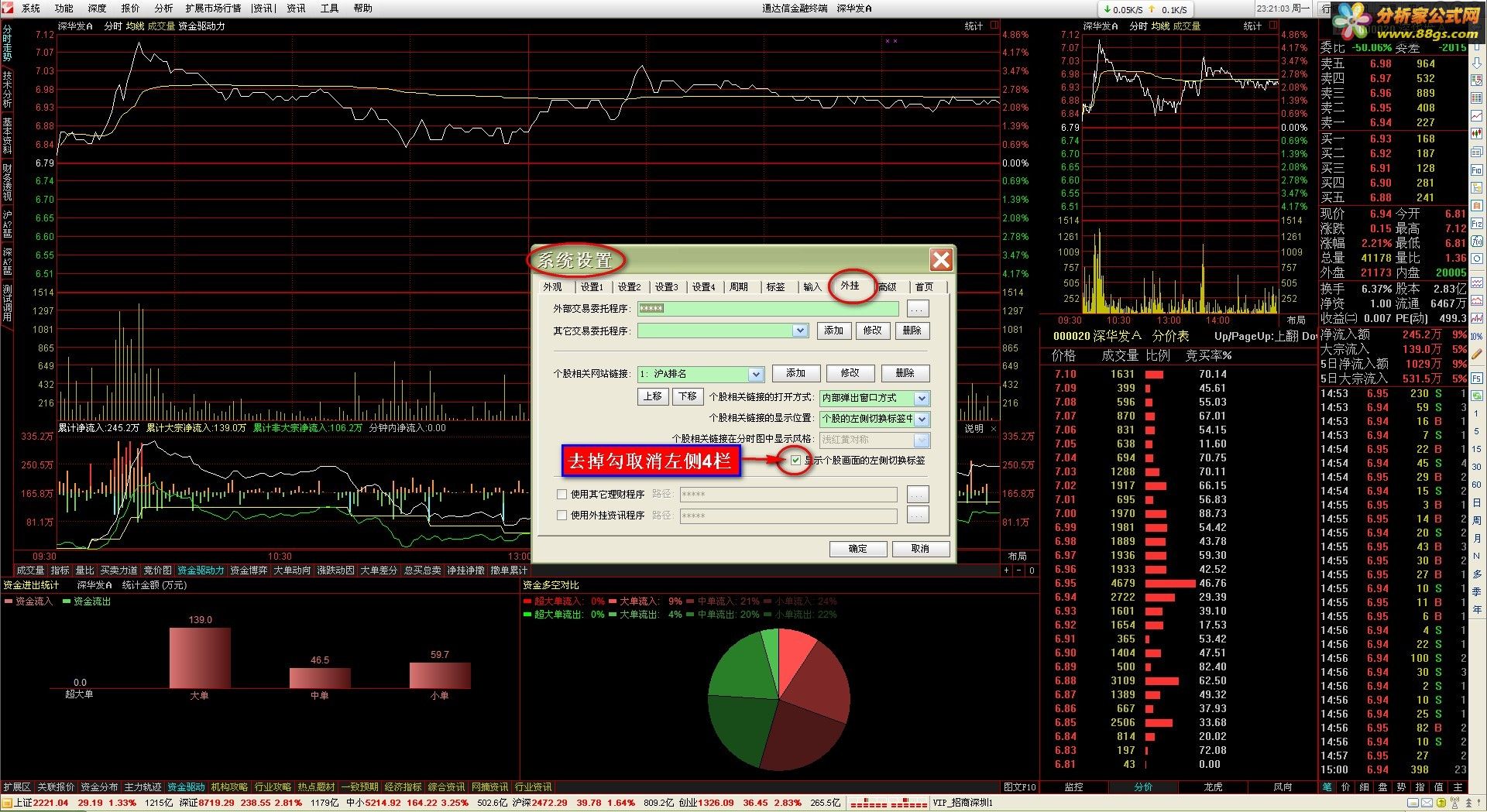Click 删除 button beside 个股相关网站链接
The height and width of the screenshot is (812, 1487).
905,373
